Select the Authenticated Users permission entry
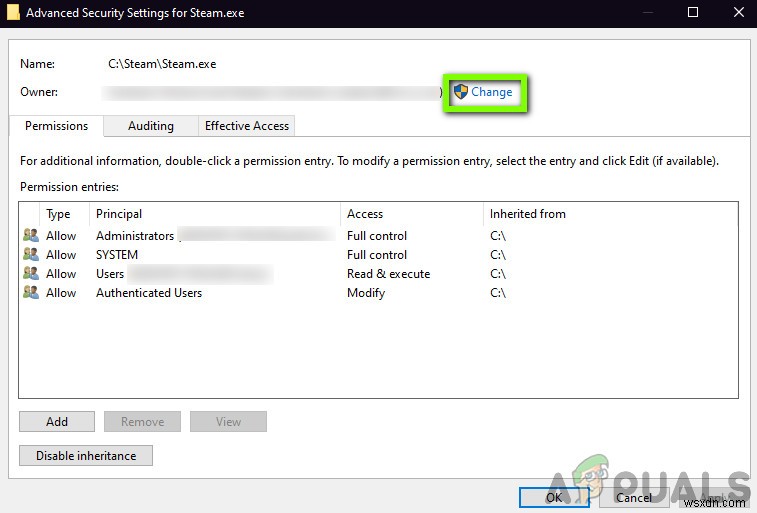Screen dimensions: 757x513 378,293
